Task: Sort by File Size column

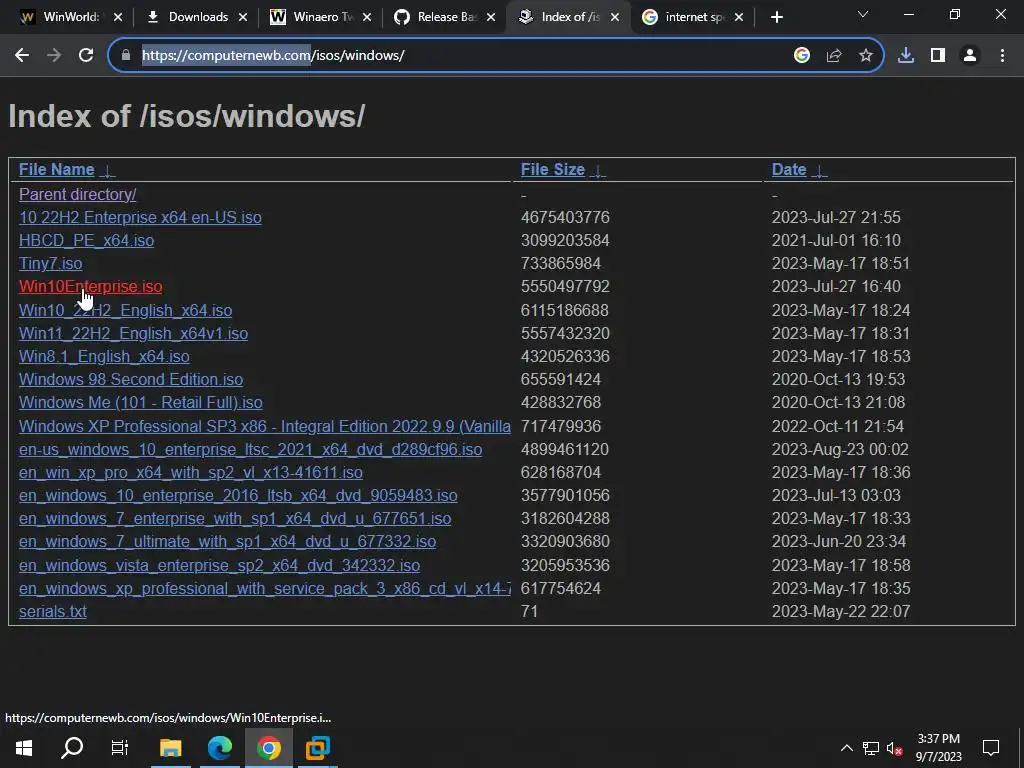Action: [x=563, y=170]
